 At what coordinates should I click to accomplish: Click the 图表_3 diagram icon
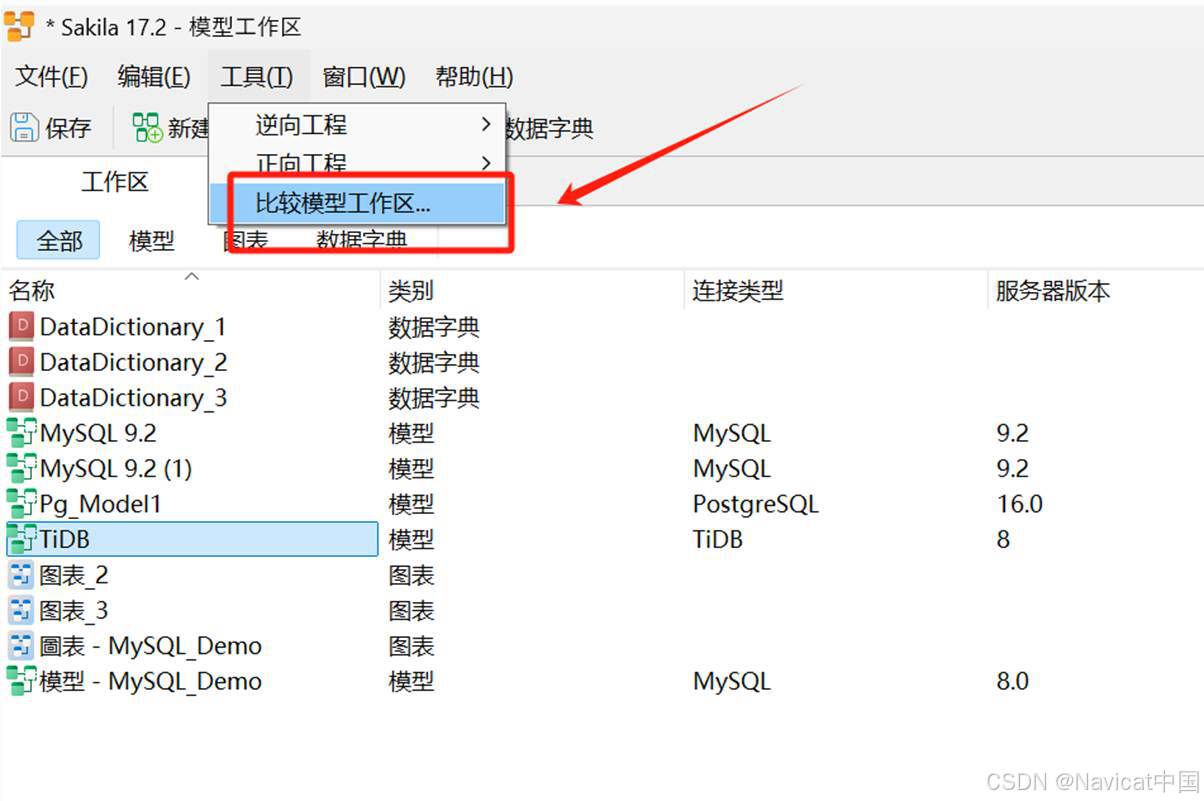(21, 610)
